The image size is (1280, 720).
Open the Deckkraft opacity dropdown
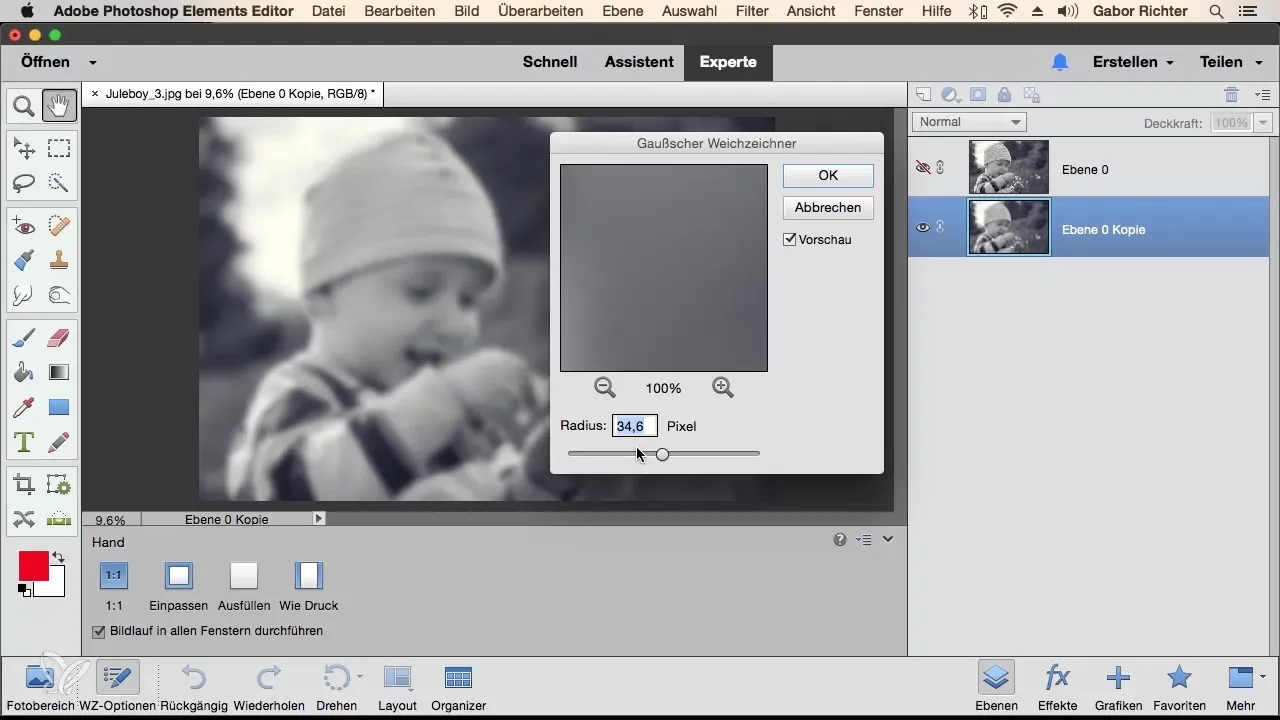pyautogui.click(x=1263, y=122)
